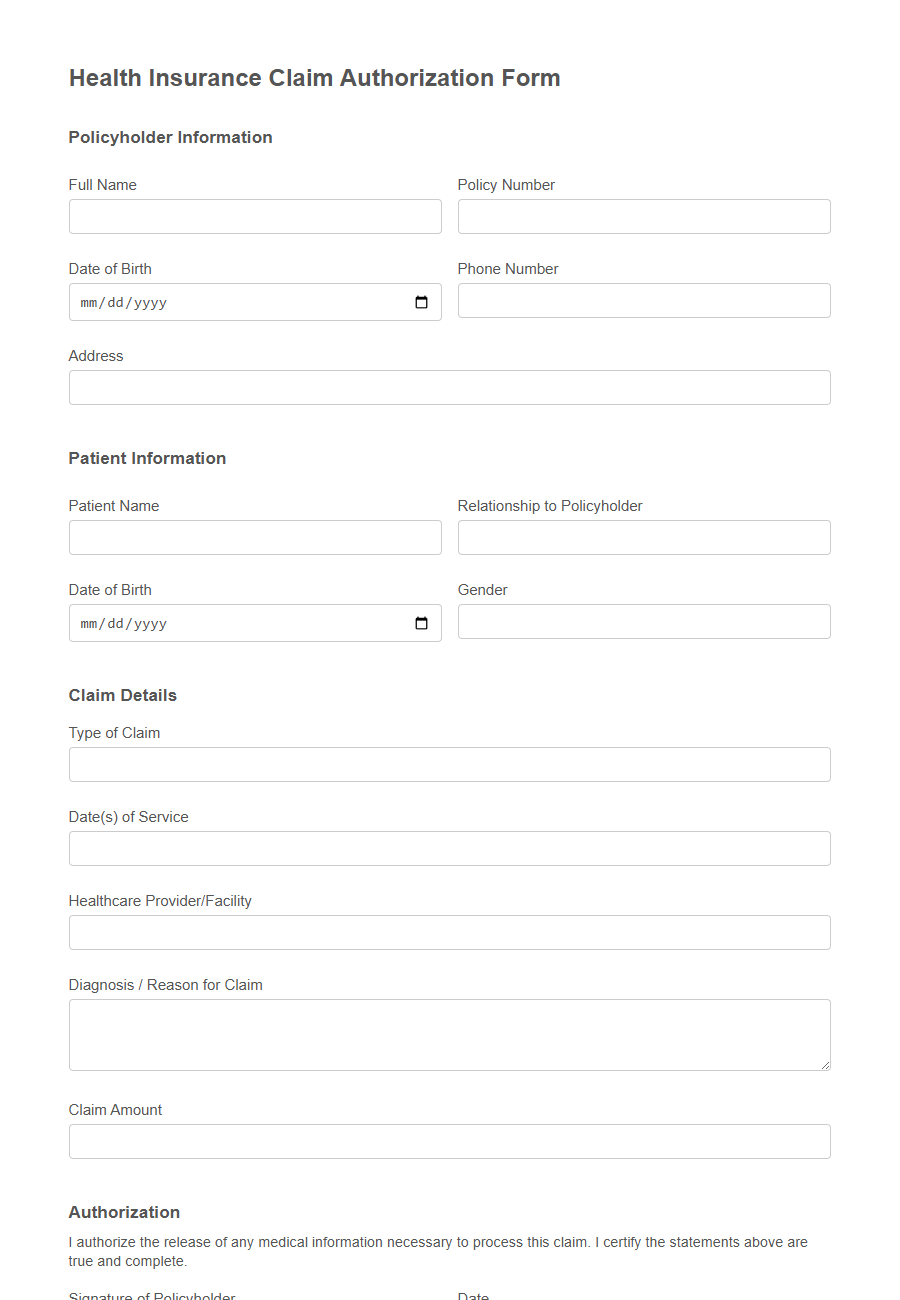Click the Date(s) of Service input
900x1300 pixels.
coord(449,848)
